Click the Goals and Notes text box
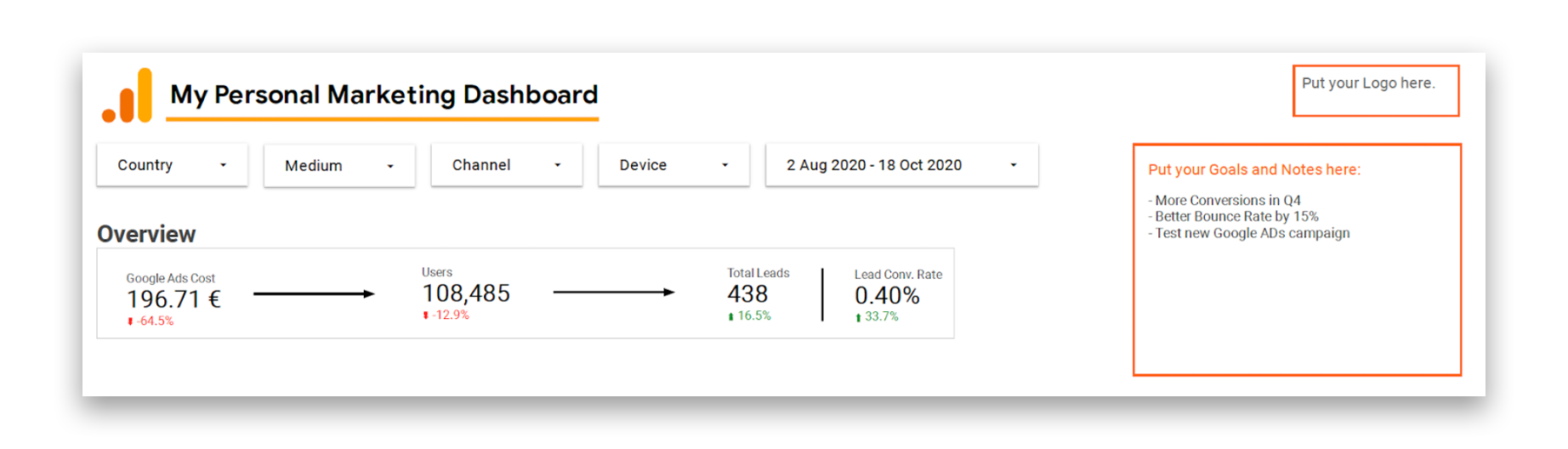Viewport: 1568px width, 449px height. (x=1298, y=259)
